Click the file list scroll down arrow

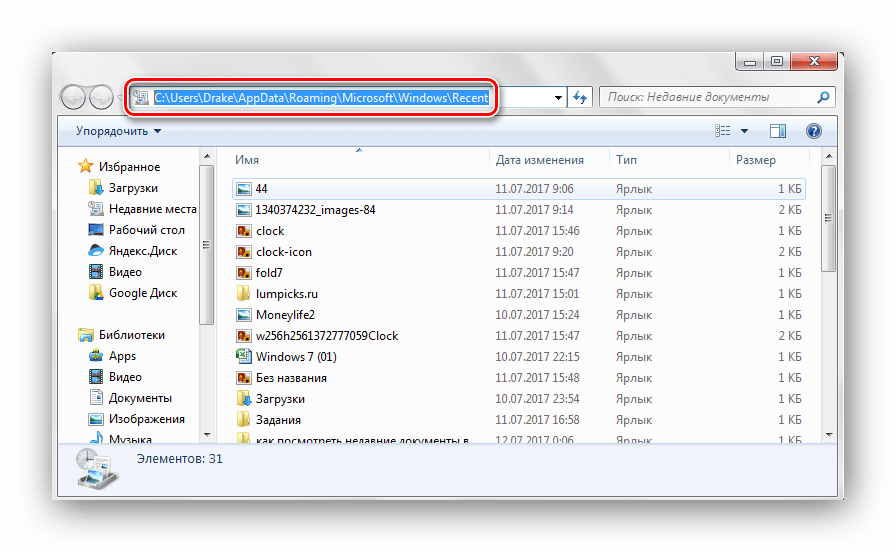point(829,435)
